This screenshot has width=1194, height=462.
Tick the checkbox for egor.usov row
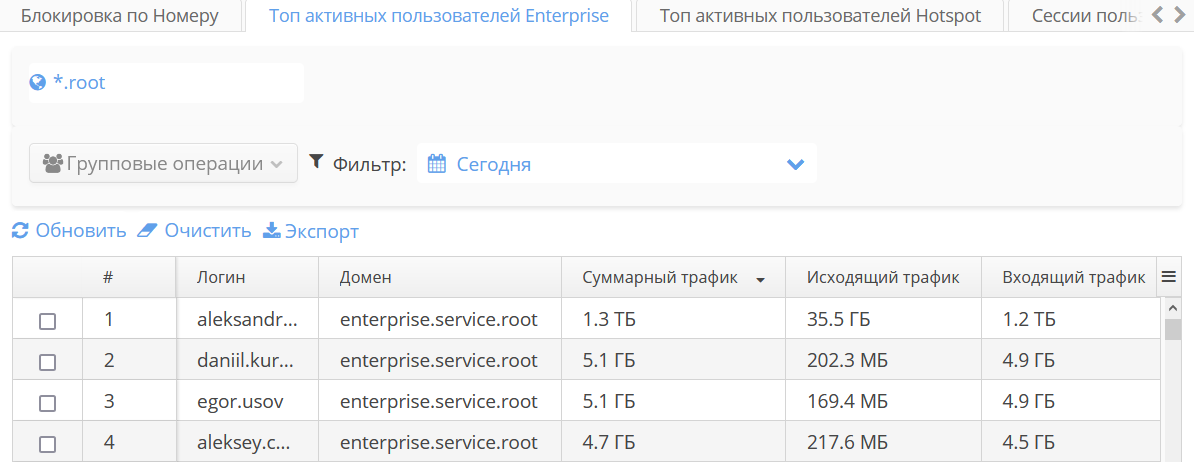coord(47,403)
